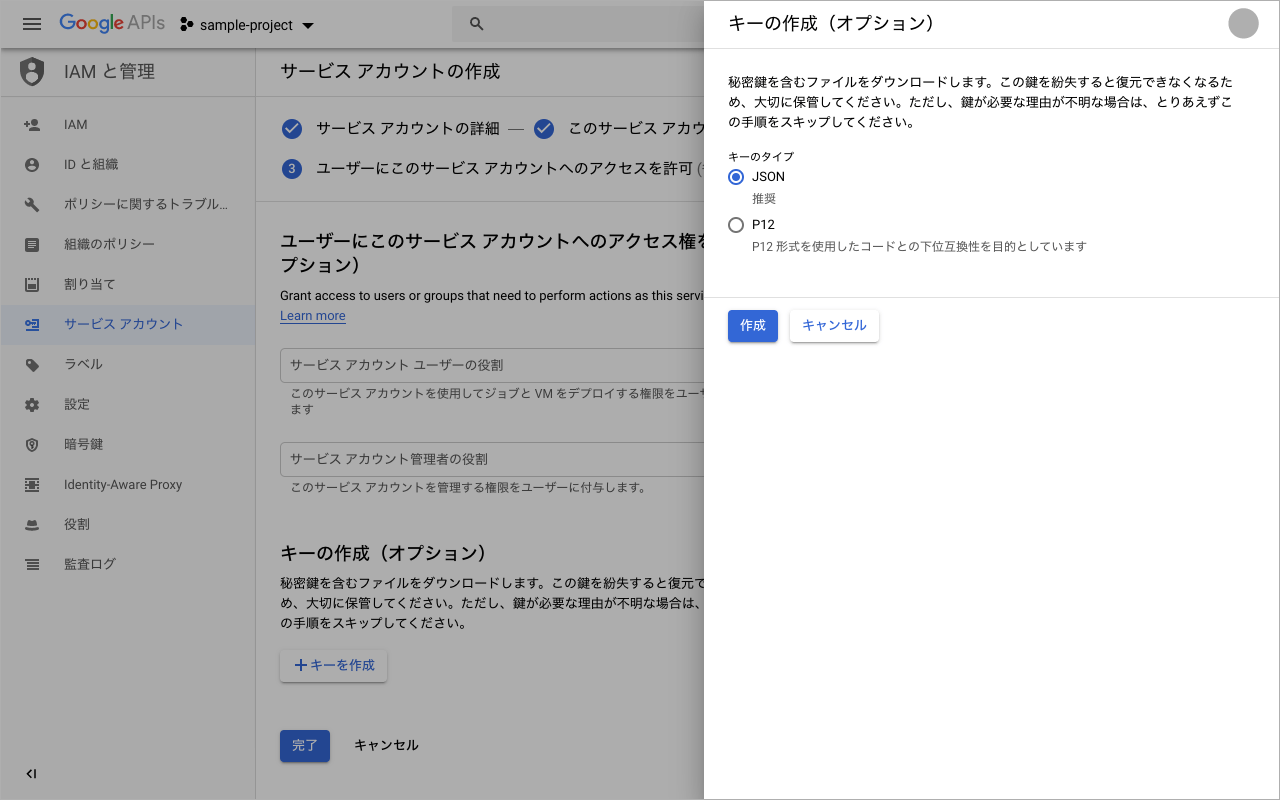The image size is (1280, 800).
Task: Click the 作成 button in the dialog
Action: tap(752, 326)
